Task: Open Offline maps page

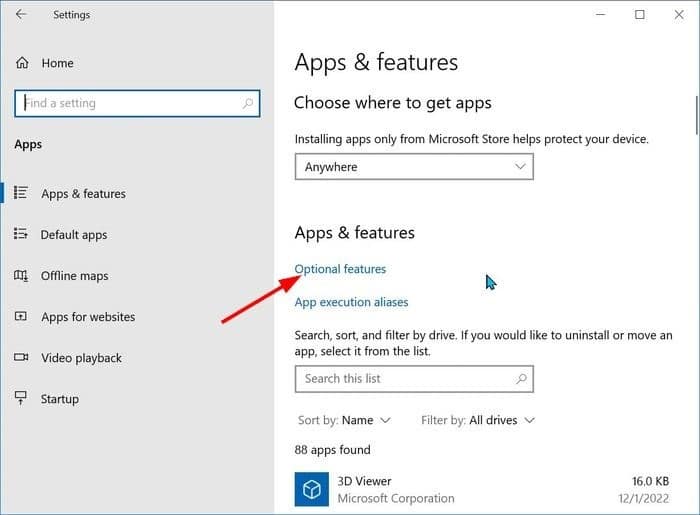Action: coord(75,276)
